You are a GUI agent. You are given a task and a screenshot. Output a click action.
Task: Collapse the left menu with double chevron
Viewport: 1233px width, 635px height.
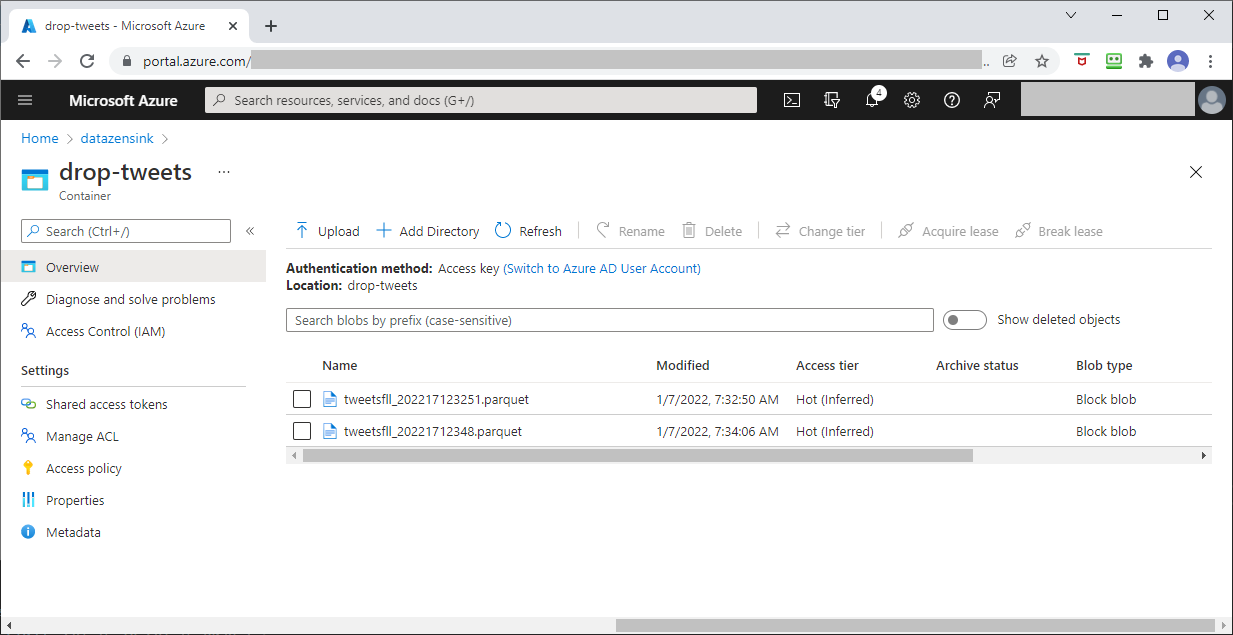click(250, 231)
